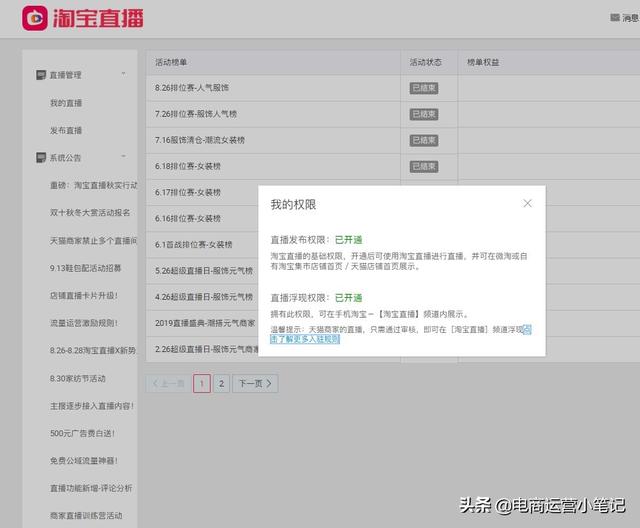Open the 消息 message icon
This screenshot has width=640, height=528.
click(614, 17)
